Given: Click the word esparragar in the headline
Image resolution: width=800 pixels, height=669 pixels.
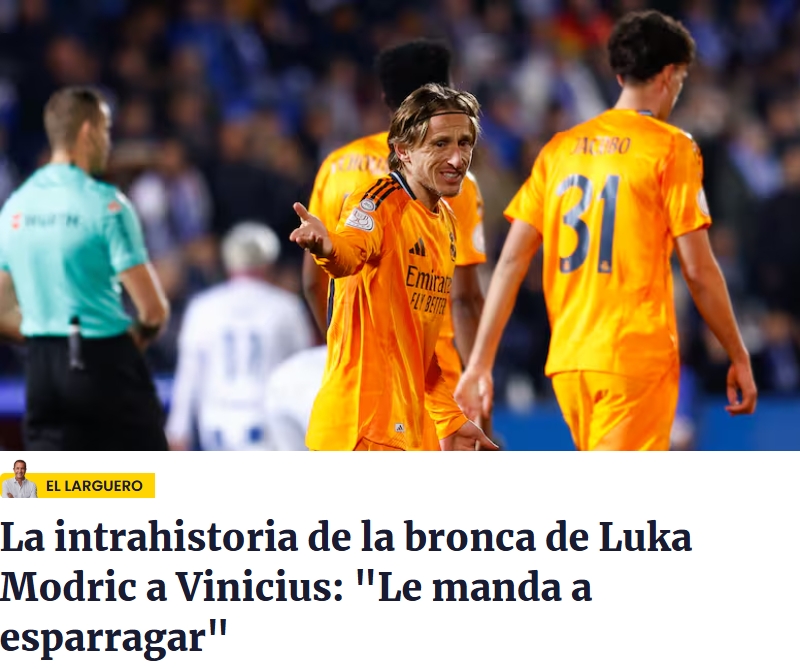Looking at the screenshot, I should pos(113,638).
